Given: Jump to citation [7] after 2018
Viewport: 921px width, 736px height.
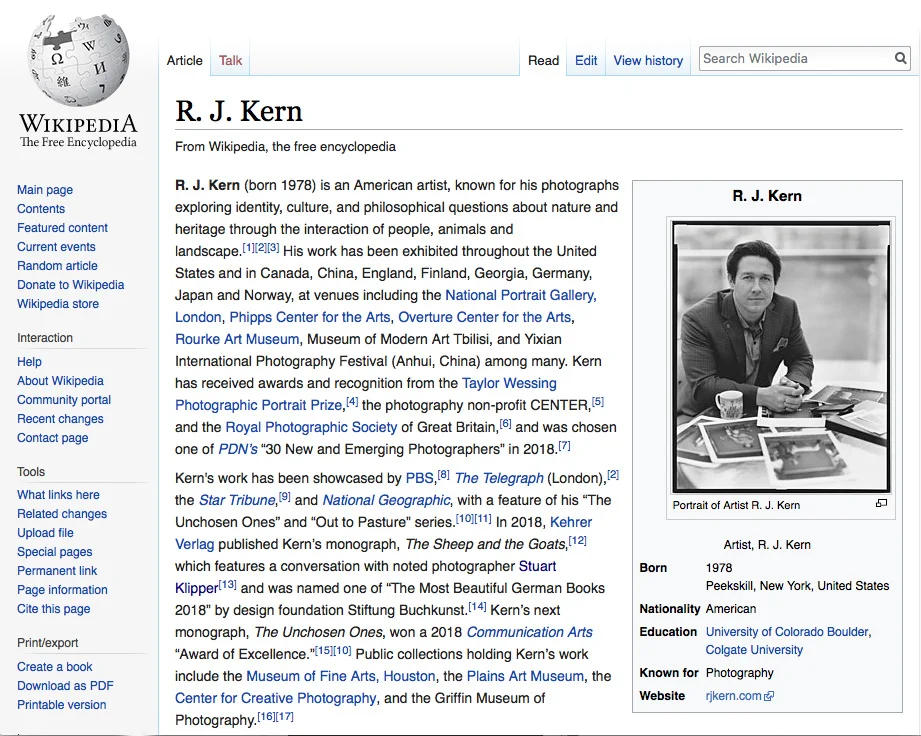Looking at the screenshot, I should pos(564,445).
